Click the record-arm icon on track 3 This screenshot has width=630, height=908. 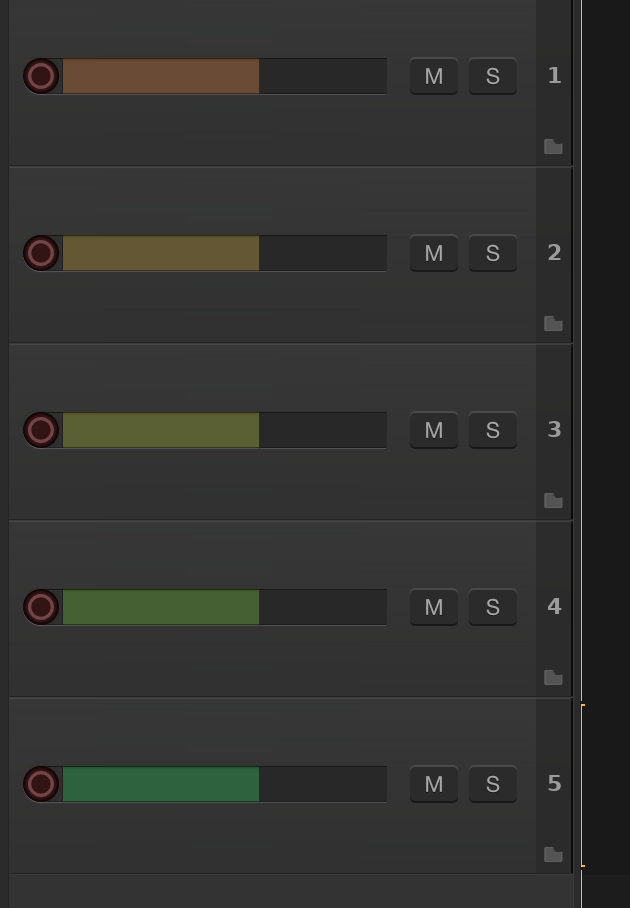(x=41, y=429)
